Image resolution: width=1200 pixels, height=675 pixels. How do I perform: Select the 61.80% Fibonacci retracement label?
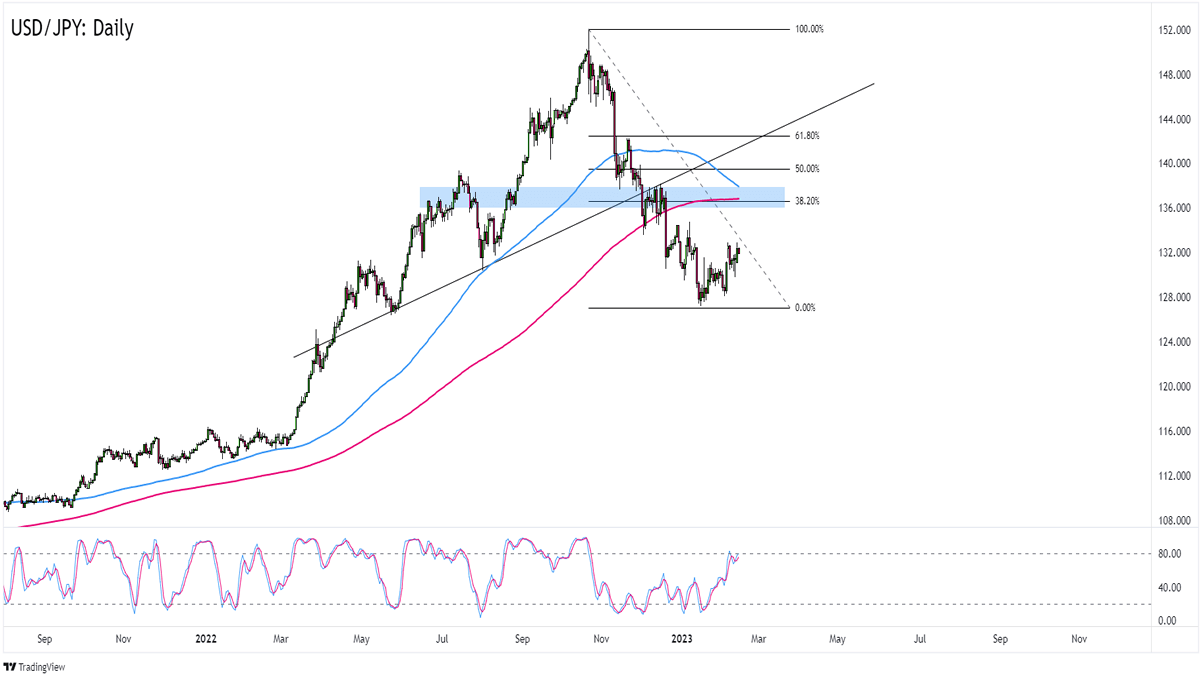(x=807, y=136)
